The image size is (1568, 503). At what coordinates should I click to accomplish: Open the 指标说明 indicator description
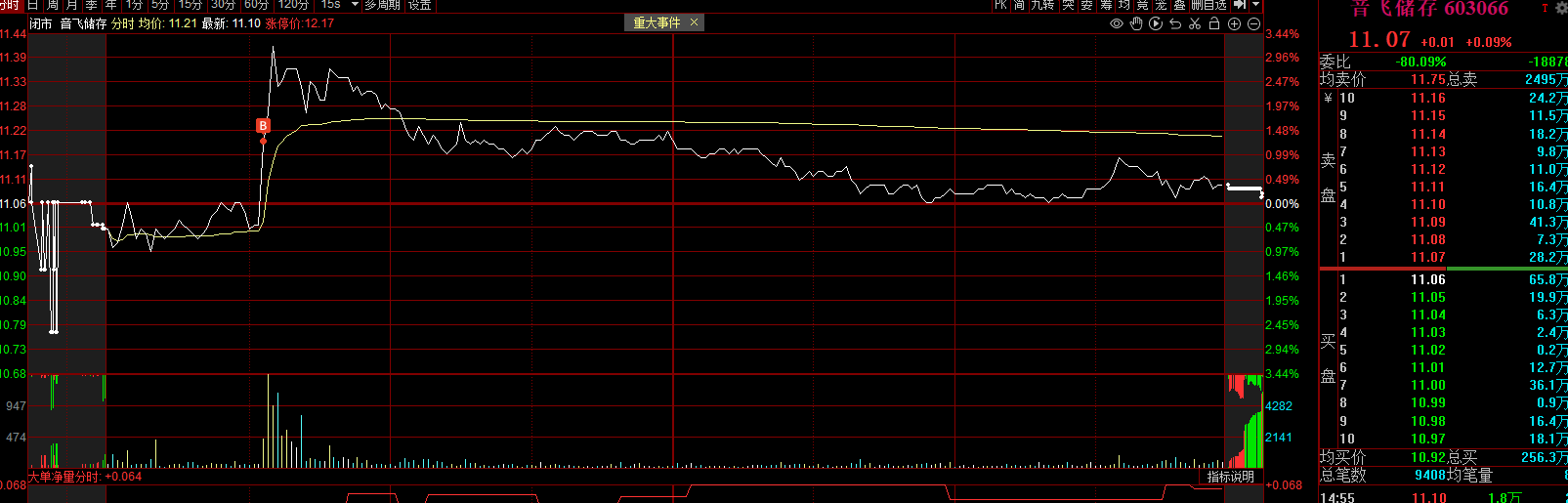[1230, 477]
